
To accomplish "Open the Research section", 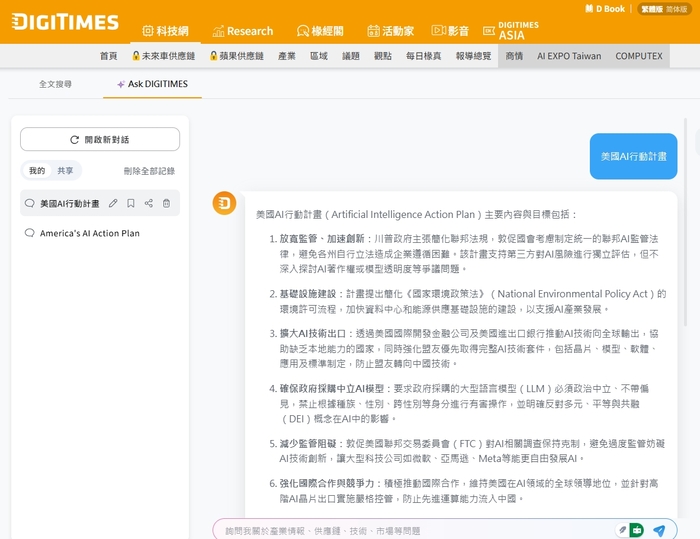I will click(x=242, y=31).
